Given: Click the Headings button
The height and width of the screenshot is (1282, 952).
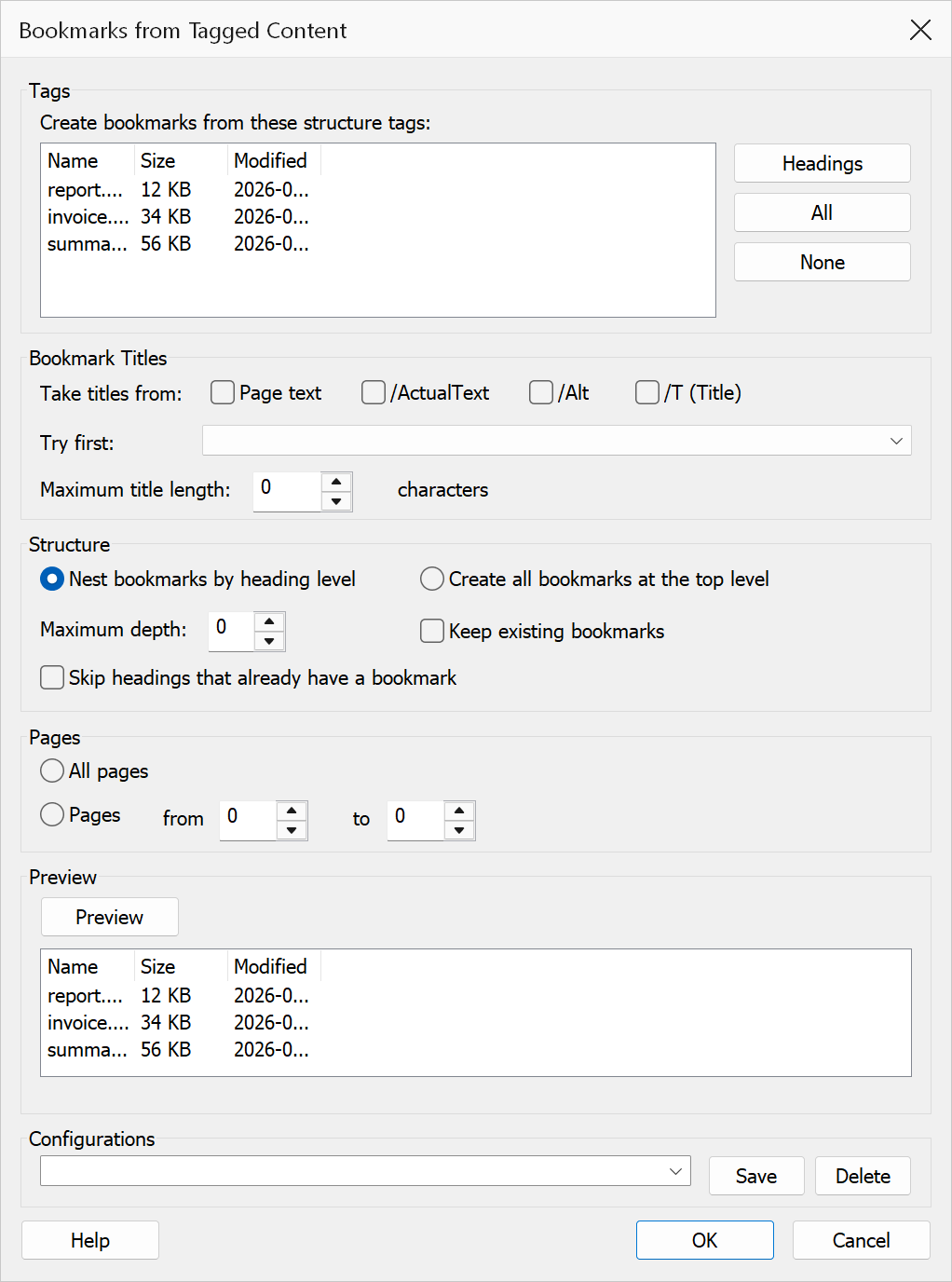Looking at the screenshot, I should [823, 163].
